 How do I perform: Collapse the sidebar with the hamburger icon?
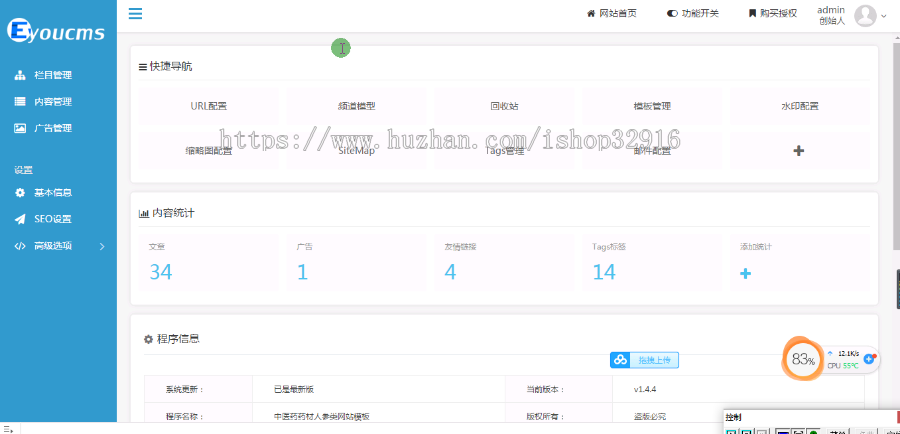[x=135, y=14]
